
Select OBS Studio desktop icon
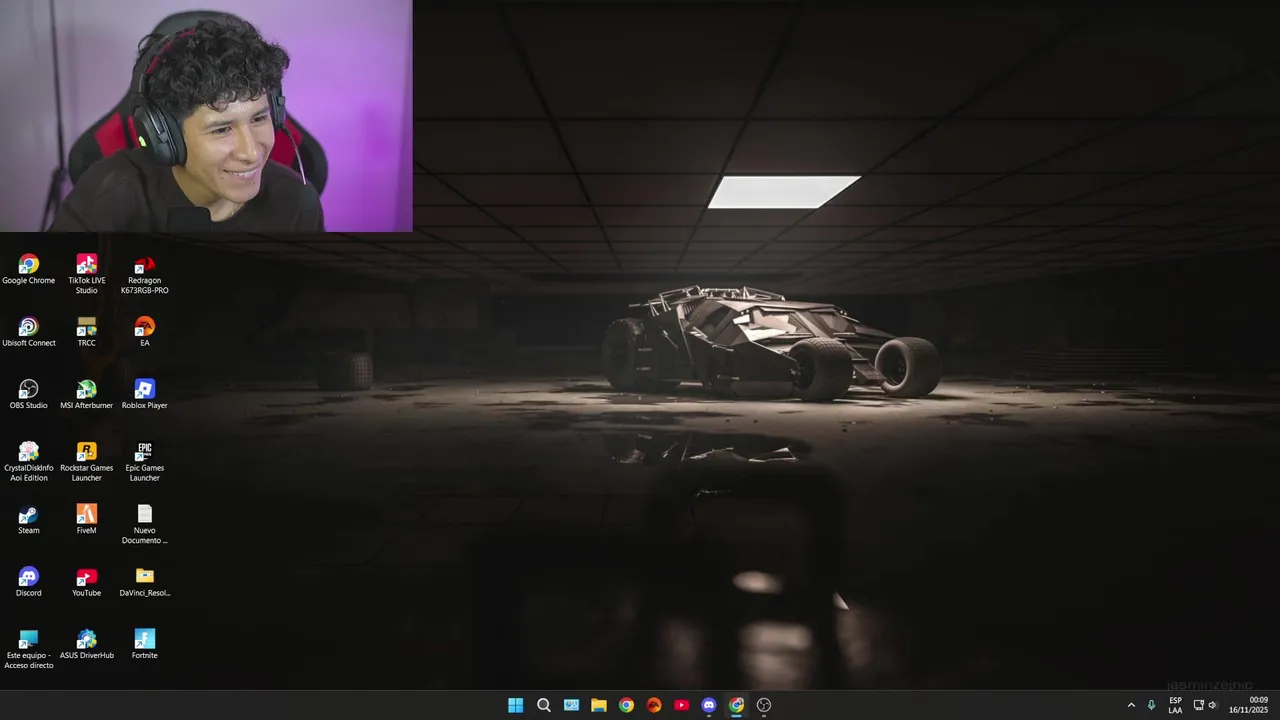pos(28,395)
